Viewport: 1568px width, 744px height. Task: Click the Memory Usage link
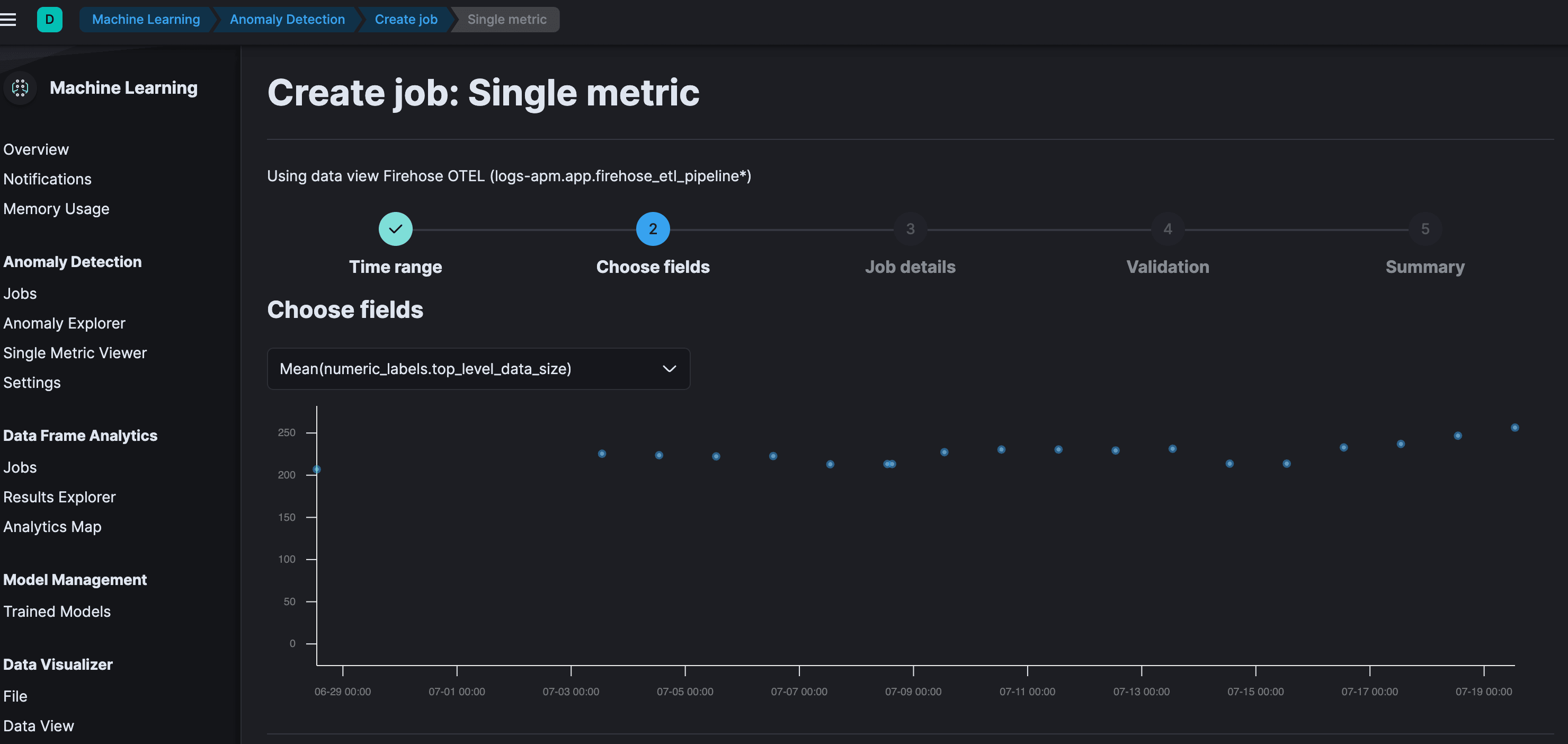pyautogui.click(x=56, y=209)
